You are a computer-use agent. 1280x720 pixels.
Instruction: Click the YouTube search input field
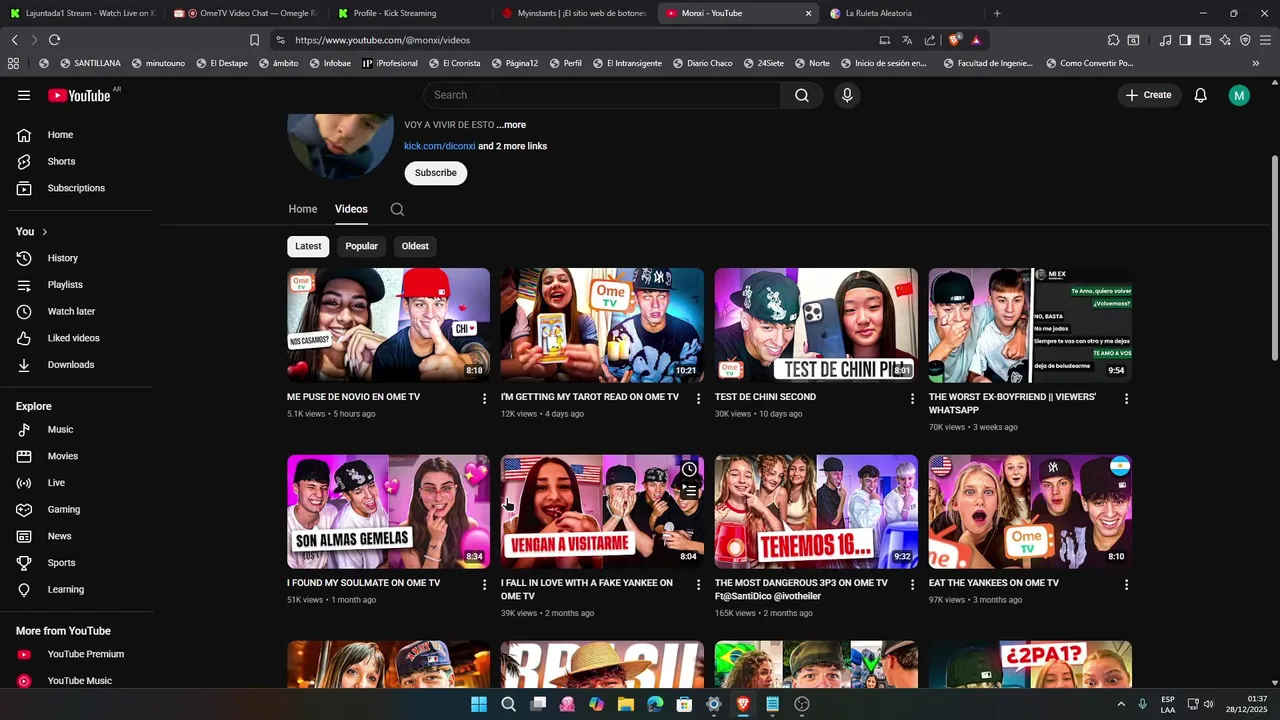pyautogui.click(x=602, y=95)
